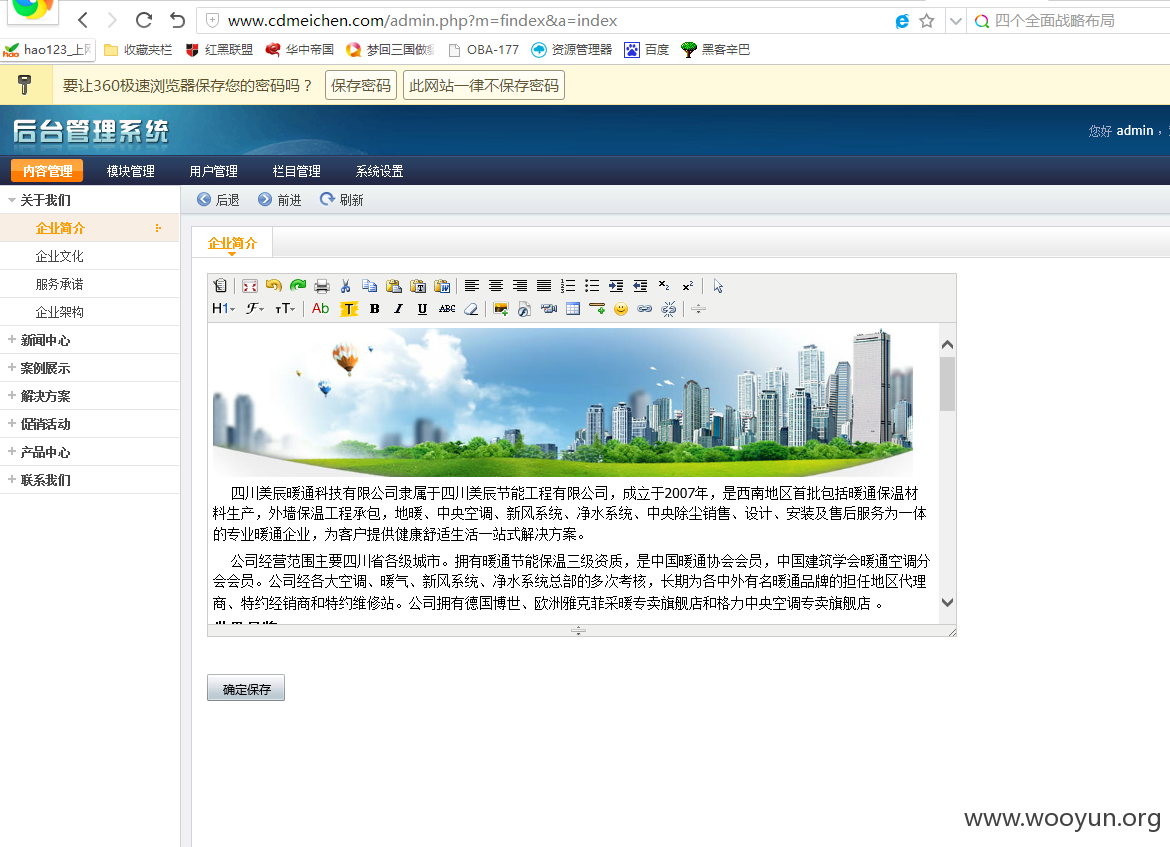The image size is (1170, 847).
Task: Click the print icon in editor toolbar
Action: [x=322, y=286]
